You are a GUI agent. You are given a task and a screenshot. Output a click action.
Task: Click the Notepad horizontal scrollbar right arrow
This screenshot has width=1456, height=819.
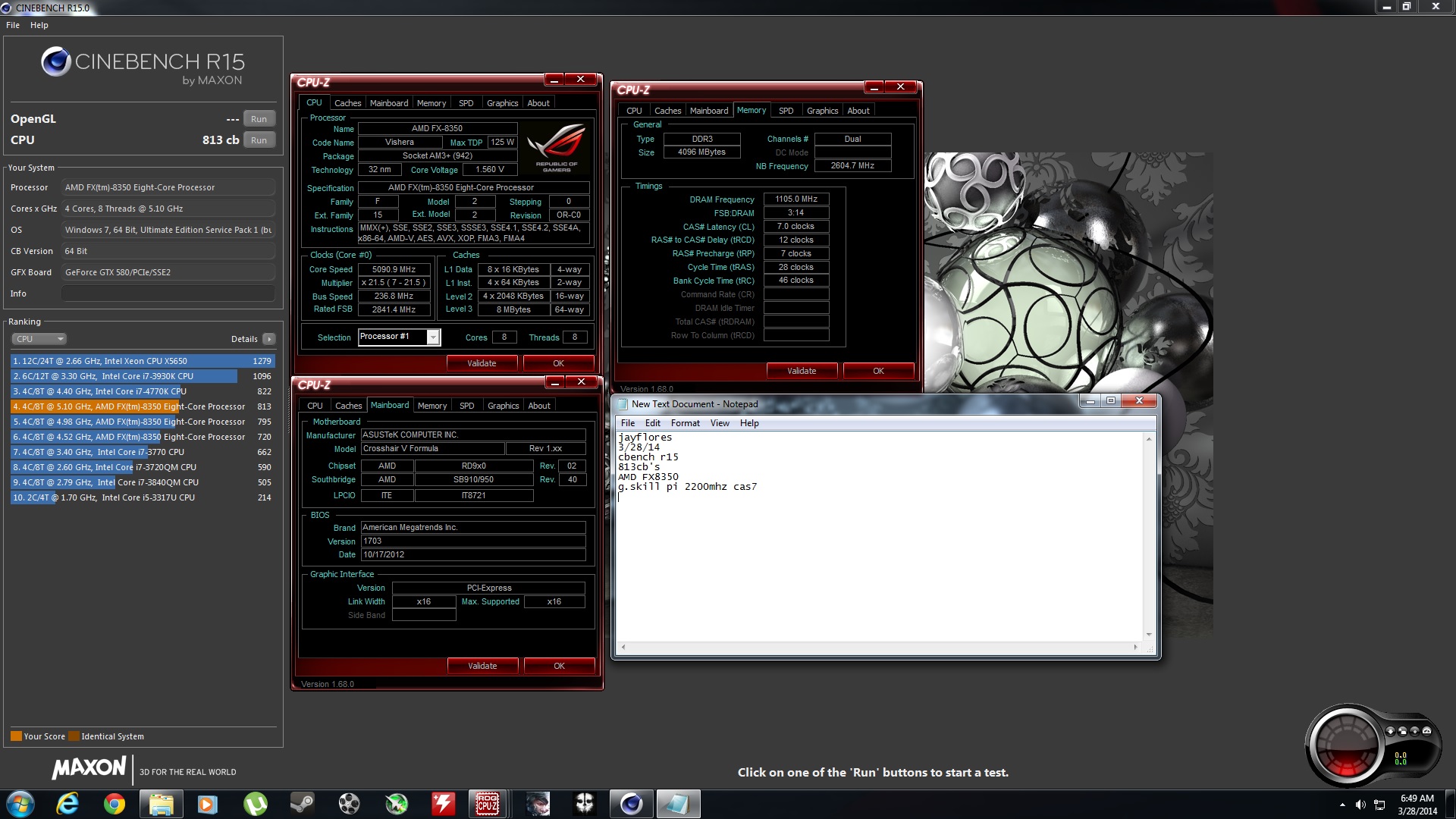pyautogui.click(x=1135, y=647)
